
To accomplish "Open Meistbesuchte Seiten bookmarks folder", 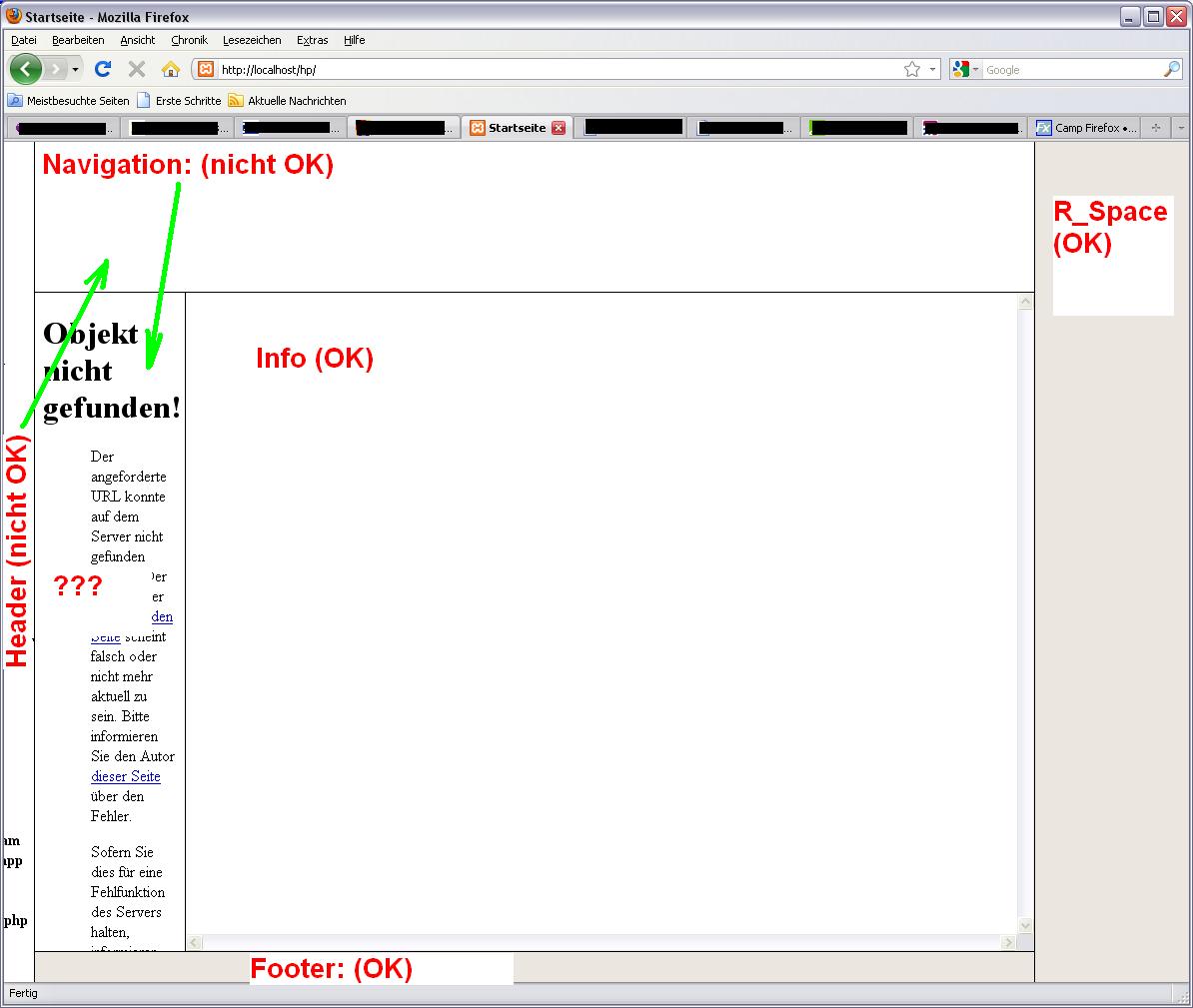I will coord(69,101).
